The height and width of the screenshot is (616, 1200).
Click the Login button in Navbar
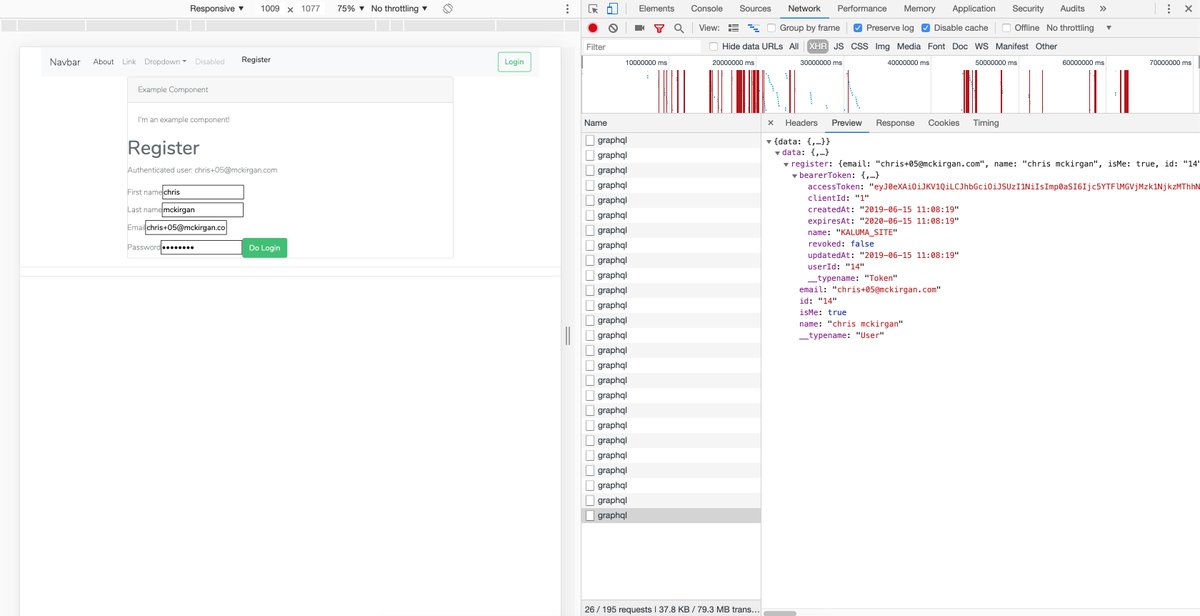tap(514, 62)
